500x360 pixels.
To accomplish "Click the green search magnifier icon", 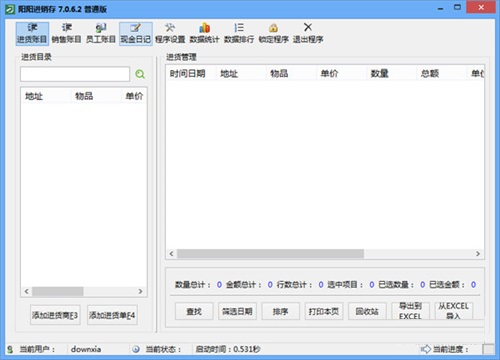I will click(x=140, y=74).
